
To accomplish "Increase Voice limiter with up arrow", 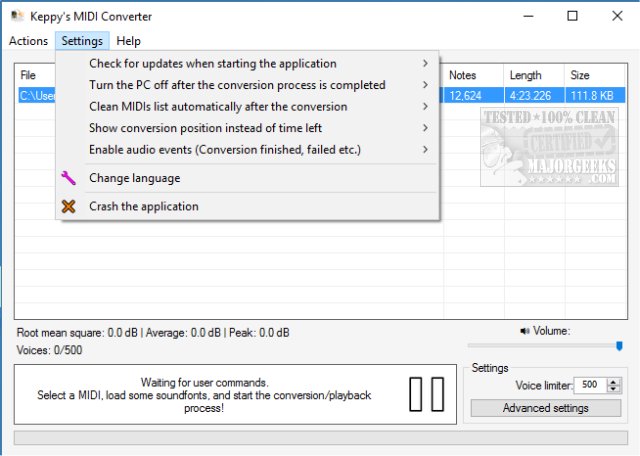I will pos(613,381).
